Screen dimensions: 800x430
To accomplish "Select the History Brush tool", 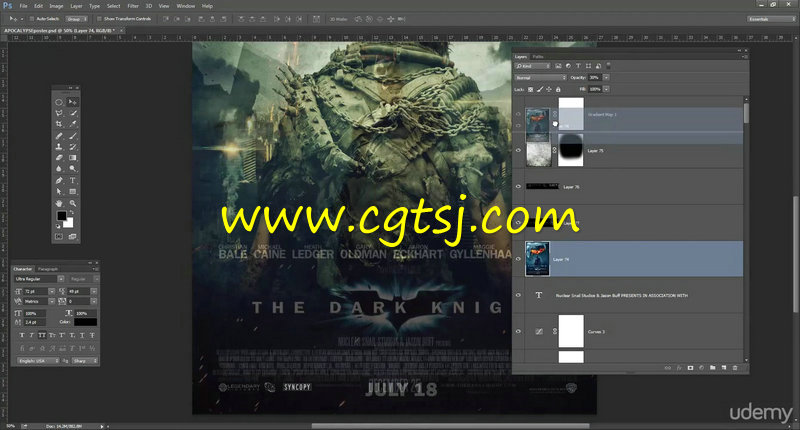I will [72, 147].
